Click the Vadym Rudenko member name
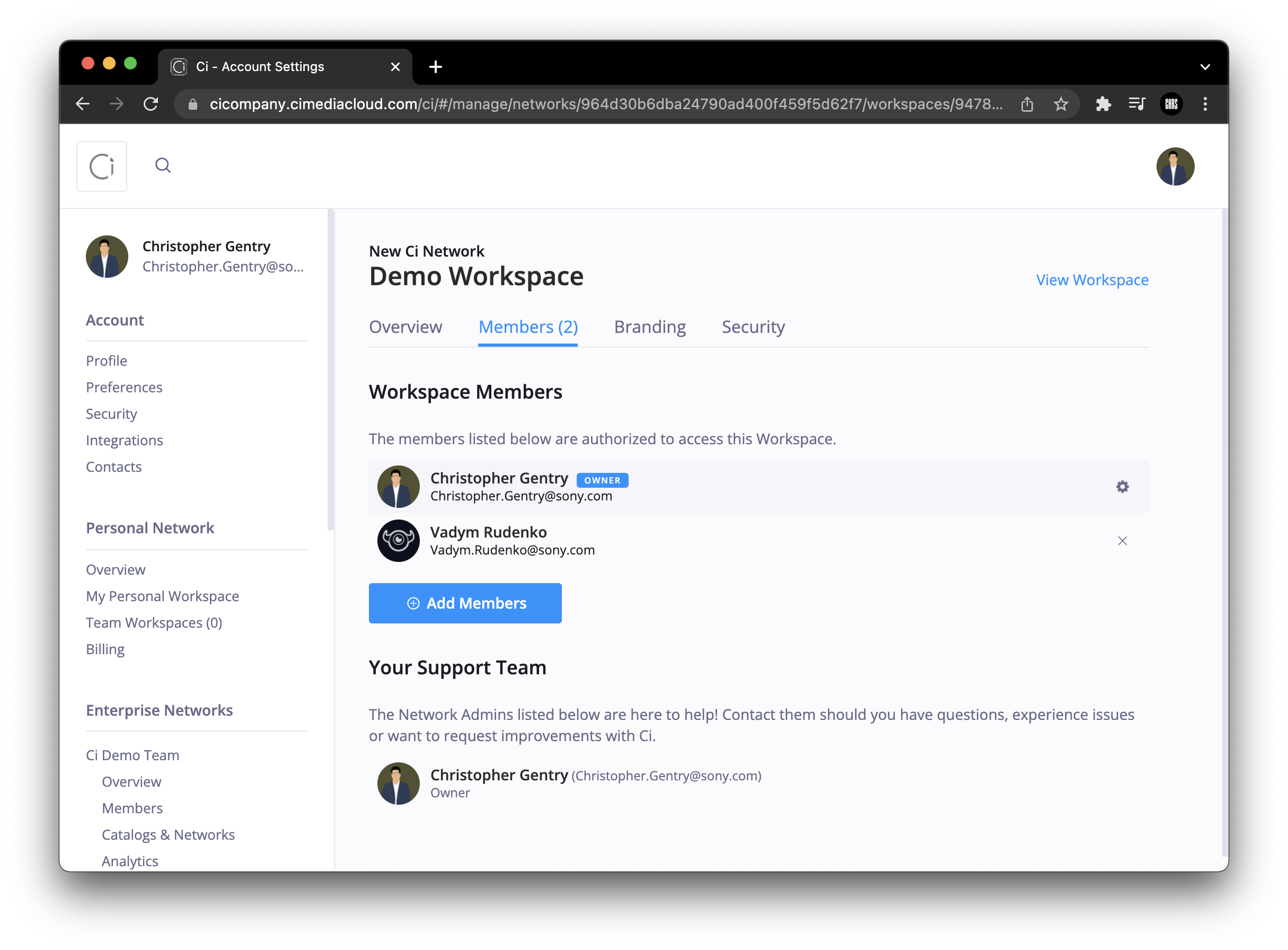The height and width of the screenshot is (950, 1288). [488, 532]
